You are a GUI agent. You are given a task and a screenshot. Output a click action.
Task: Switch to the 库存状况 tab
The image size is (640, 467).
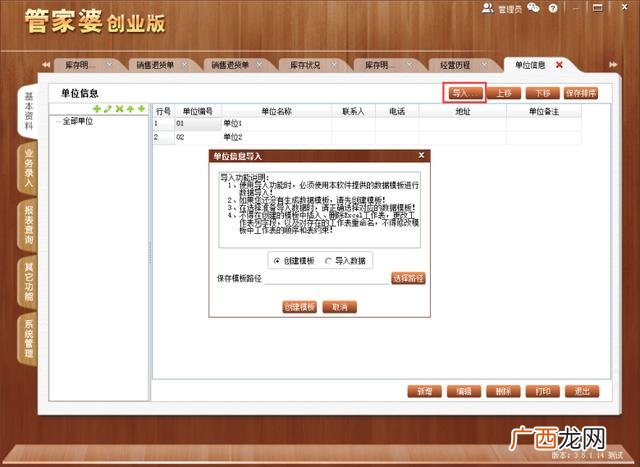click(x=305, y=65)
